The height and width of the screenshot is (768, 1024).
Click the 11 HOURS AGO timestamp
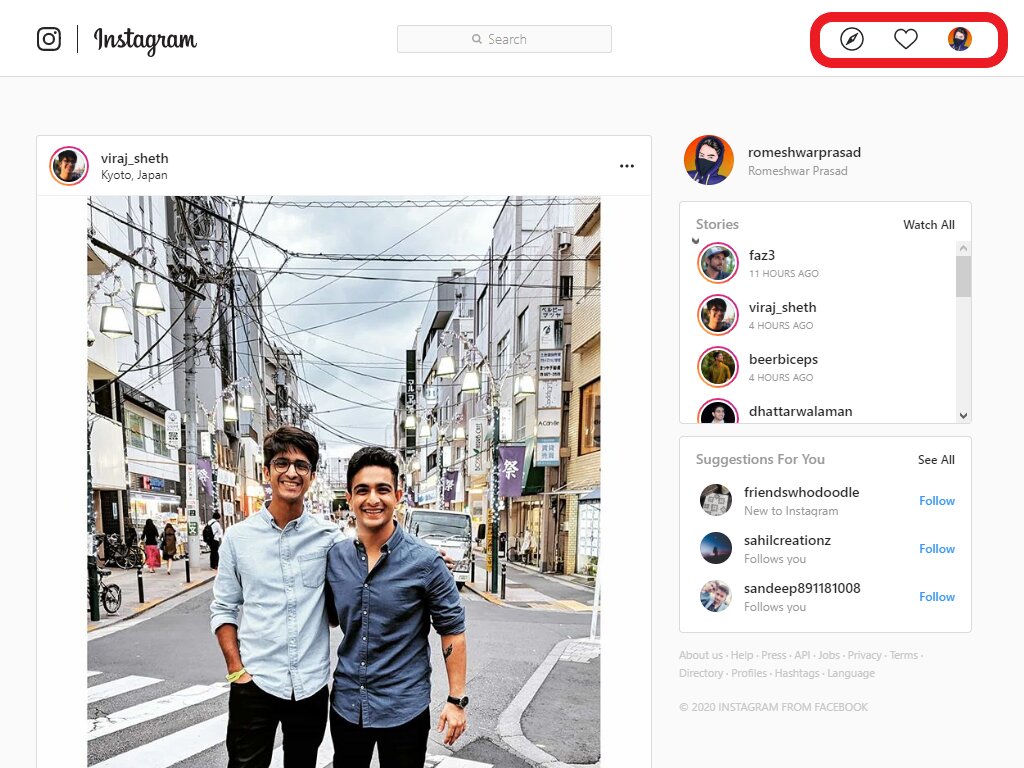[x=784, y=274]
